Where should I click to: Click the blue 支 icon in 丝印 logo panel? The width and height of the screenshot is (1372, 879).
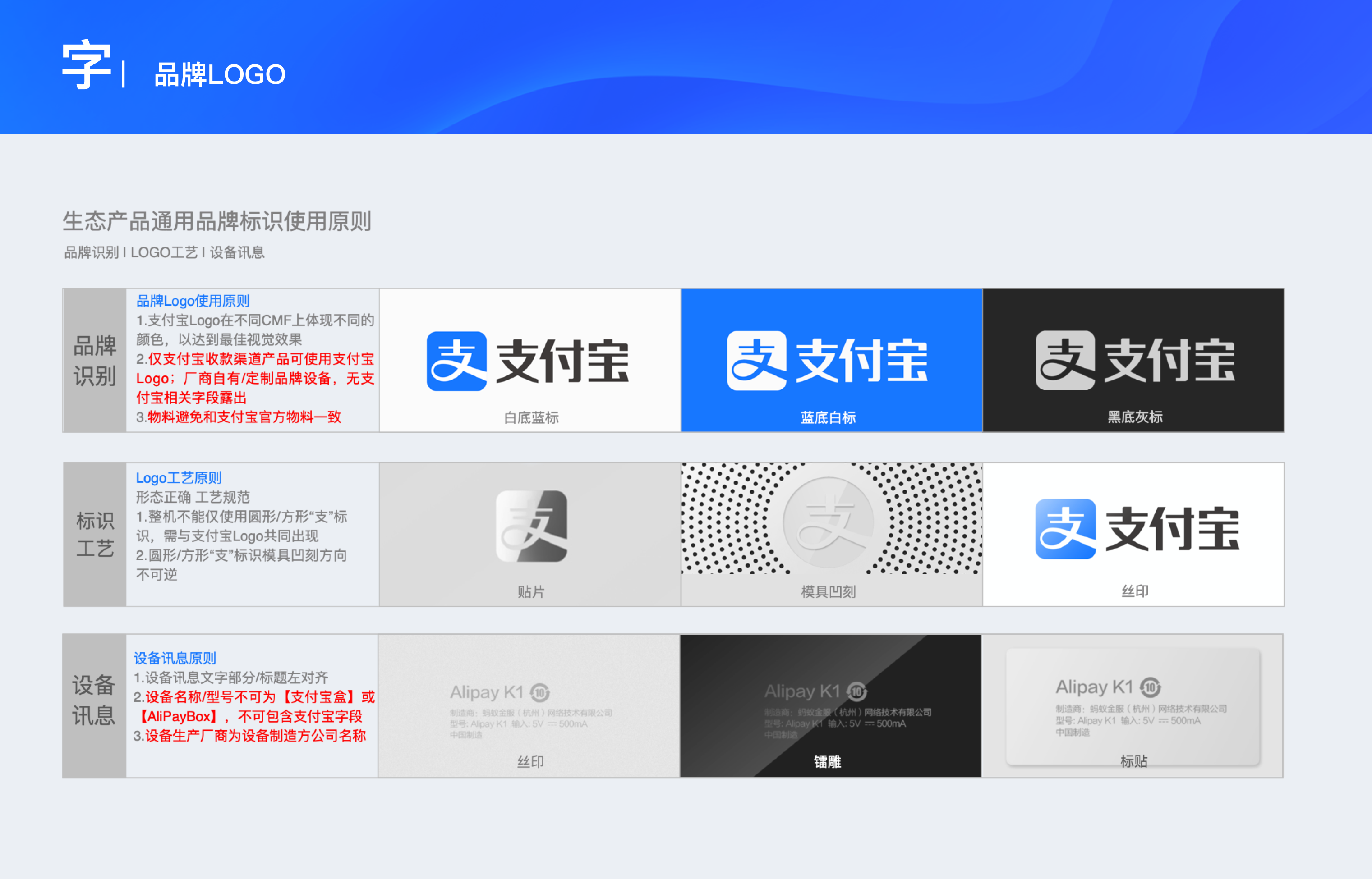pyautogui.click(x=1065, y=529)
